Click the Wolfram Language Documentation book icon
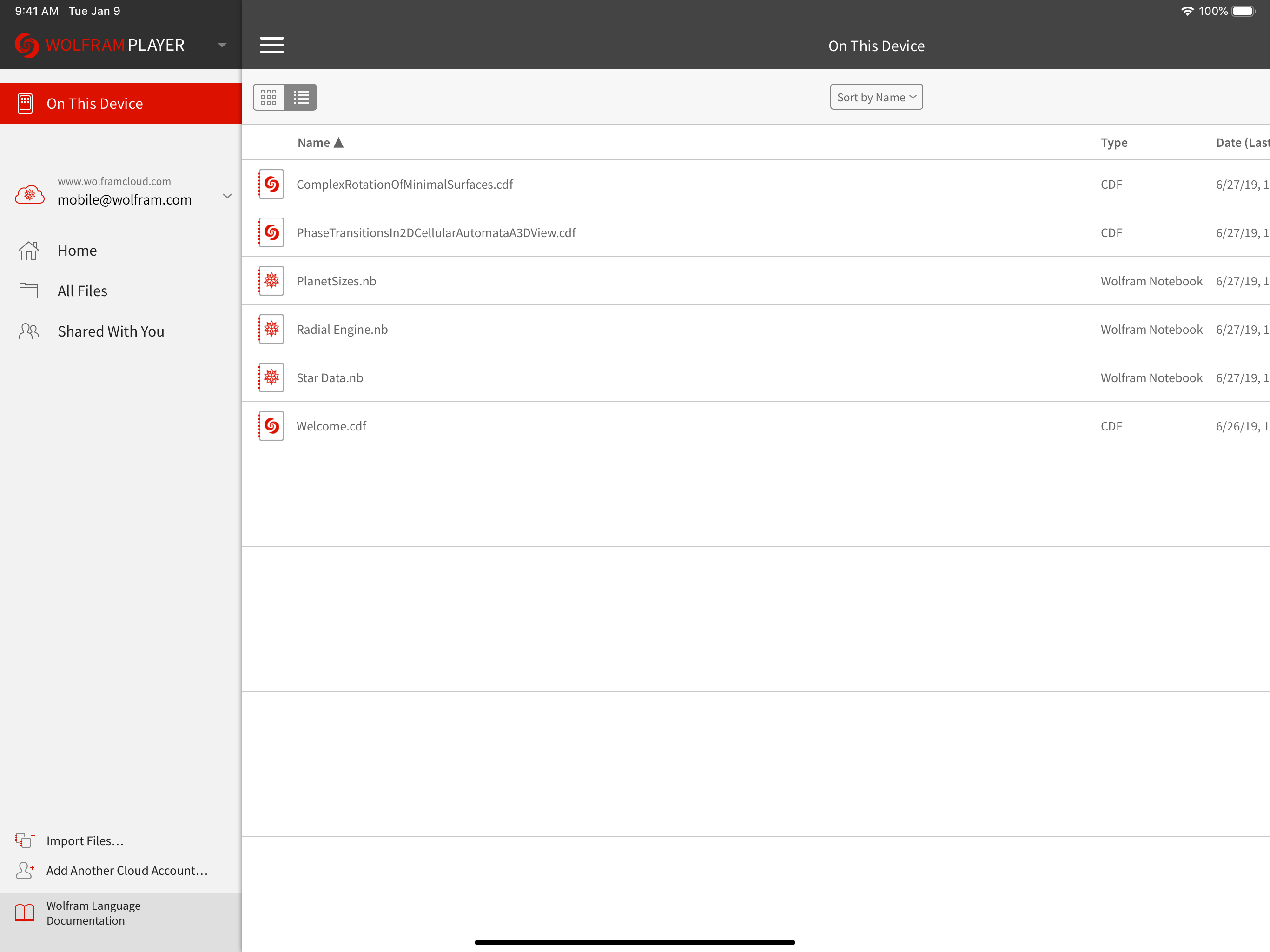The height and width of the screenshot is (952, 1270). (25, 912)
